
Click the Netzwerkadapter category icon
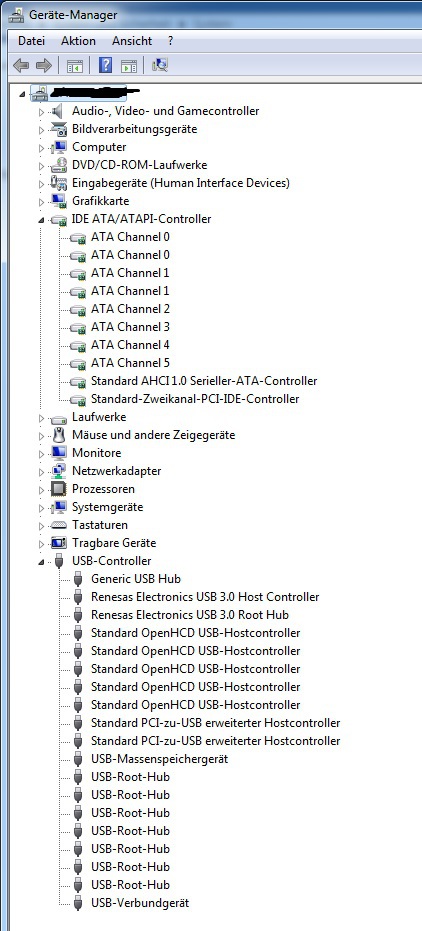(x=59, y=471)
